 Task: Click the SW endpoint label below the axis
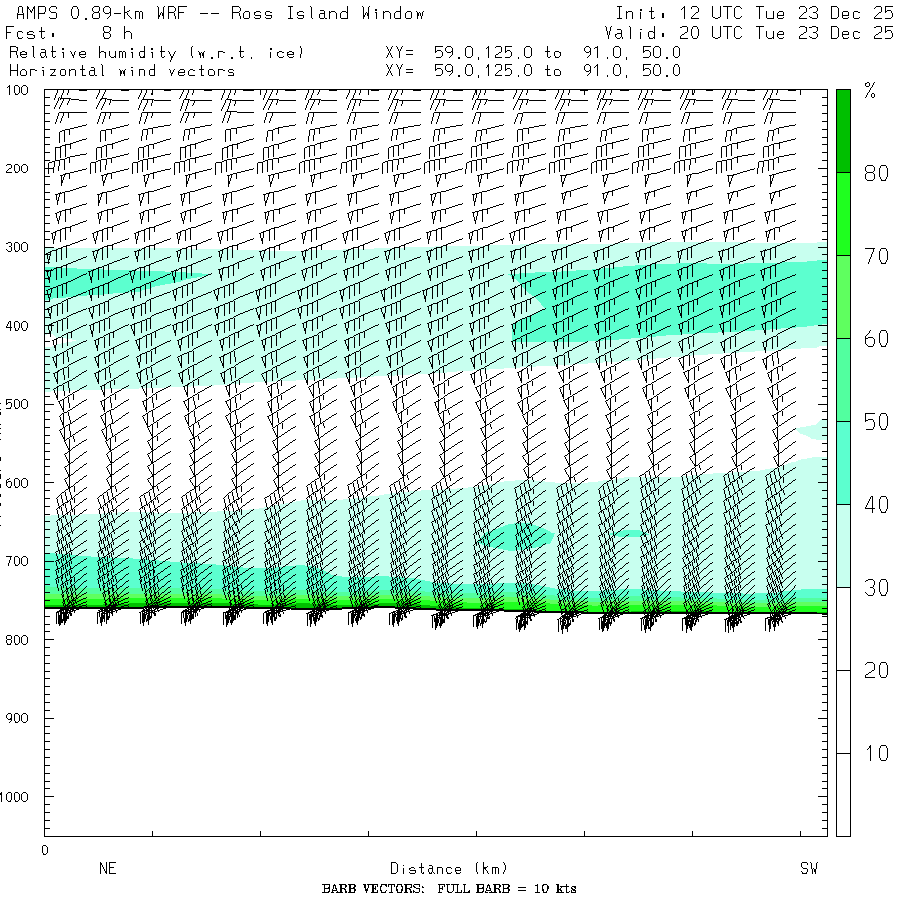tap(809, 869)
